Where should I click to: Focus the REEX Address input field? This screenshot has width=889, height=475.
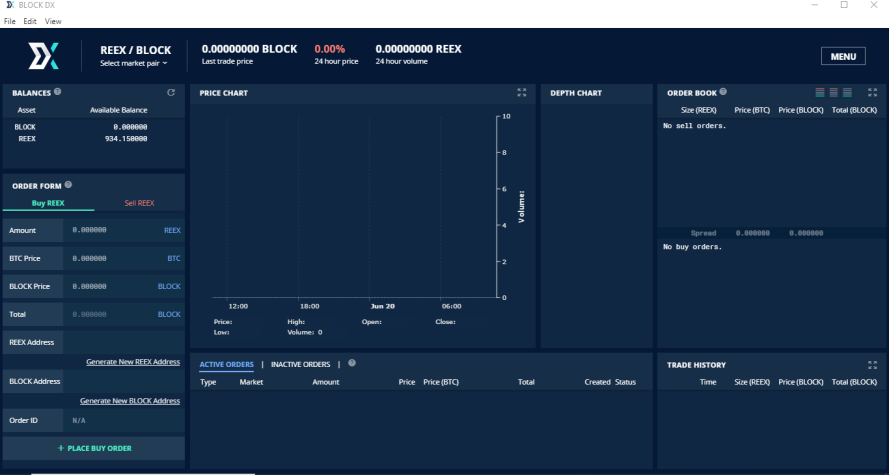[x=124, y=342]
